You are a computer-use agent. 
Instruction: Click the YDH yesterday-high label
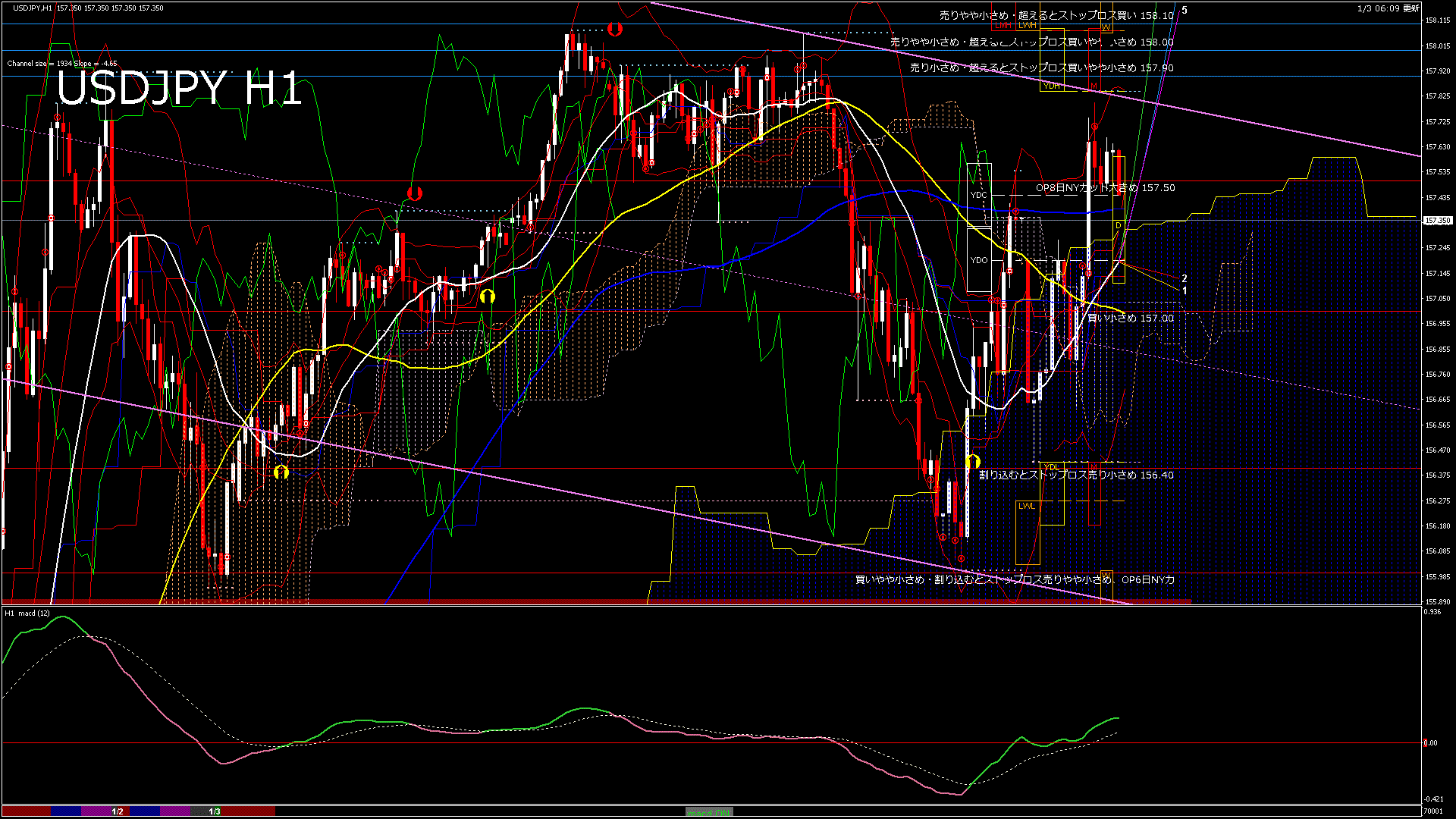tap(1051, 86)
